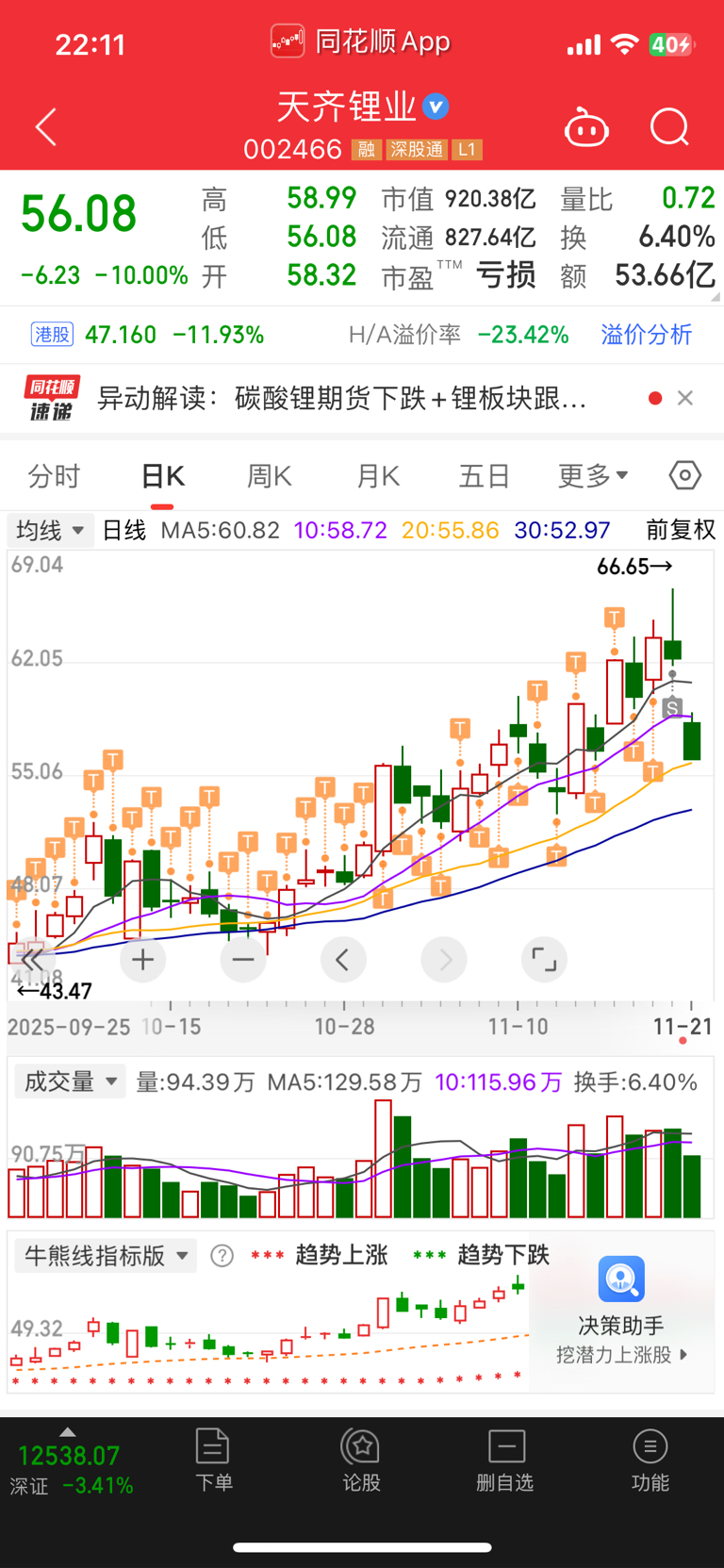Viewport: 724px width, 1568px height.
Task: Switch to the 分时 tab
Action: pyautogui.click(x=54, y=476)
